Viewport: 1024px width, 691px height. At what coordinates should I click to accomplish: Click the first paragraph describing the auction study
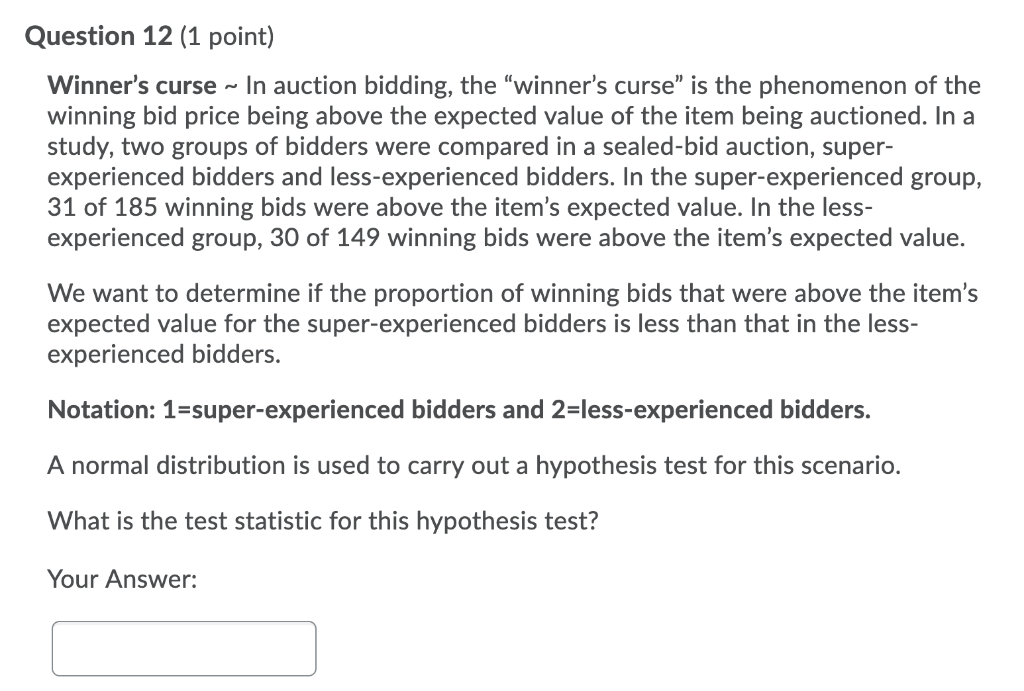[x=500, y=160]
